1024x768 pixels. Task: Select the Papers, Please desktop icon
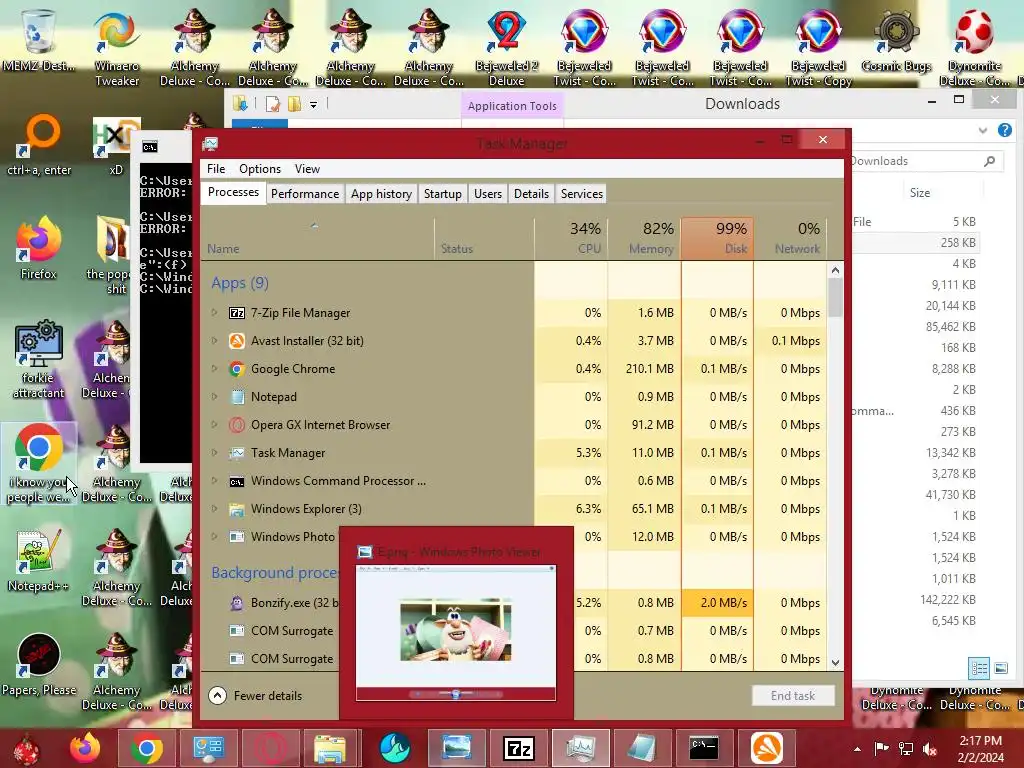point(39,664)
